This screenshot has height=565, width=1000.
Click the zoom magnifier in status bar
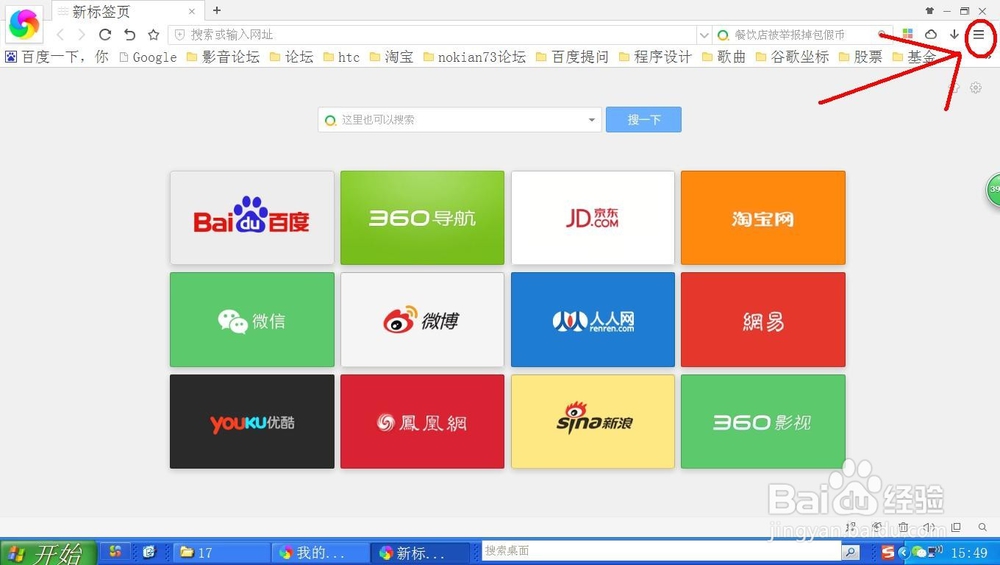(983, 527)
